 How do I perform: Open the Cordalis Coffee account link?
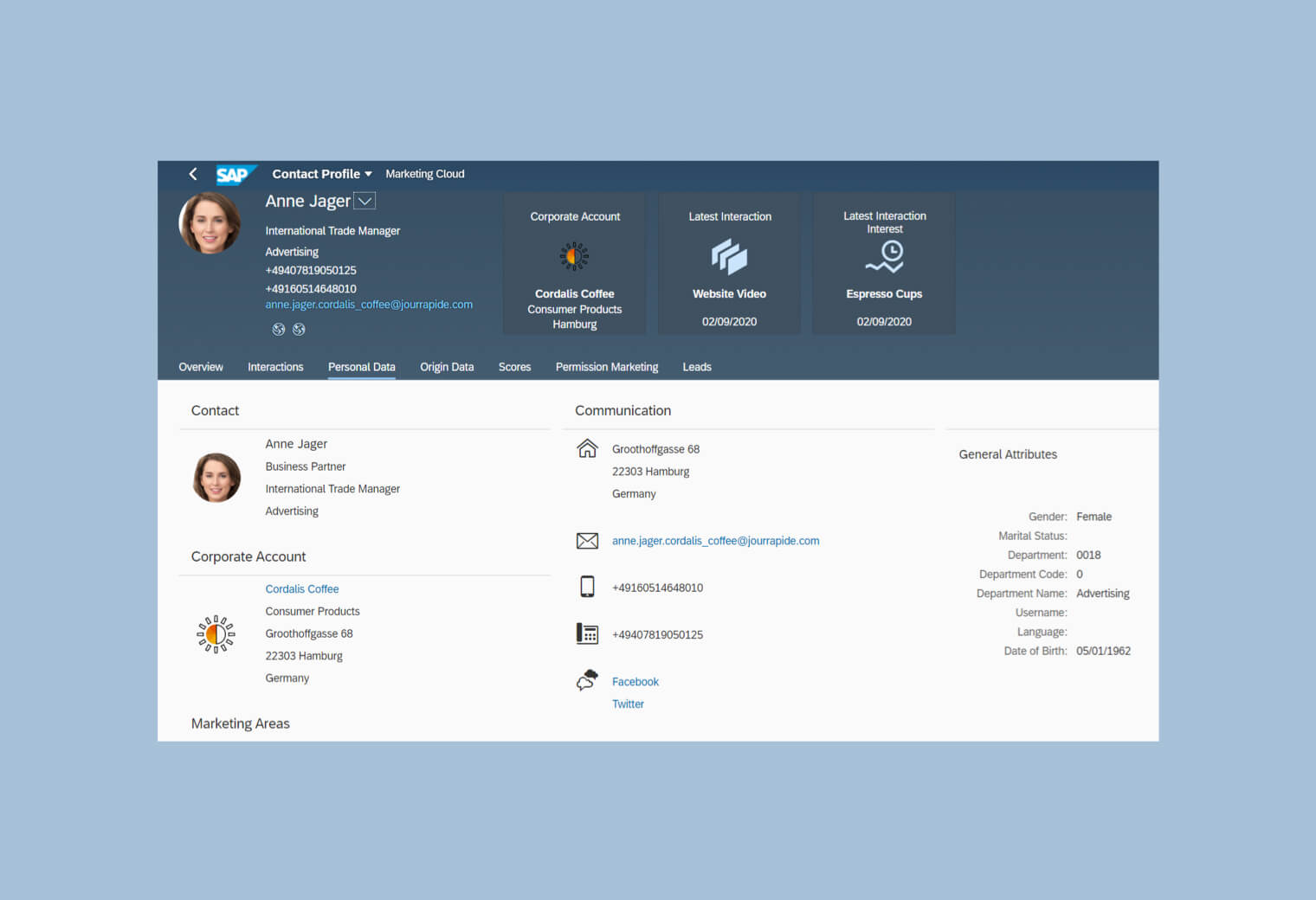tap(301, 588)
